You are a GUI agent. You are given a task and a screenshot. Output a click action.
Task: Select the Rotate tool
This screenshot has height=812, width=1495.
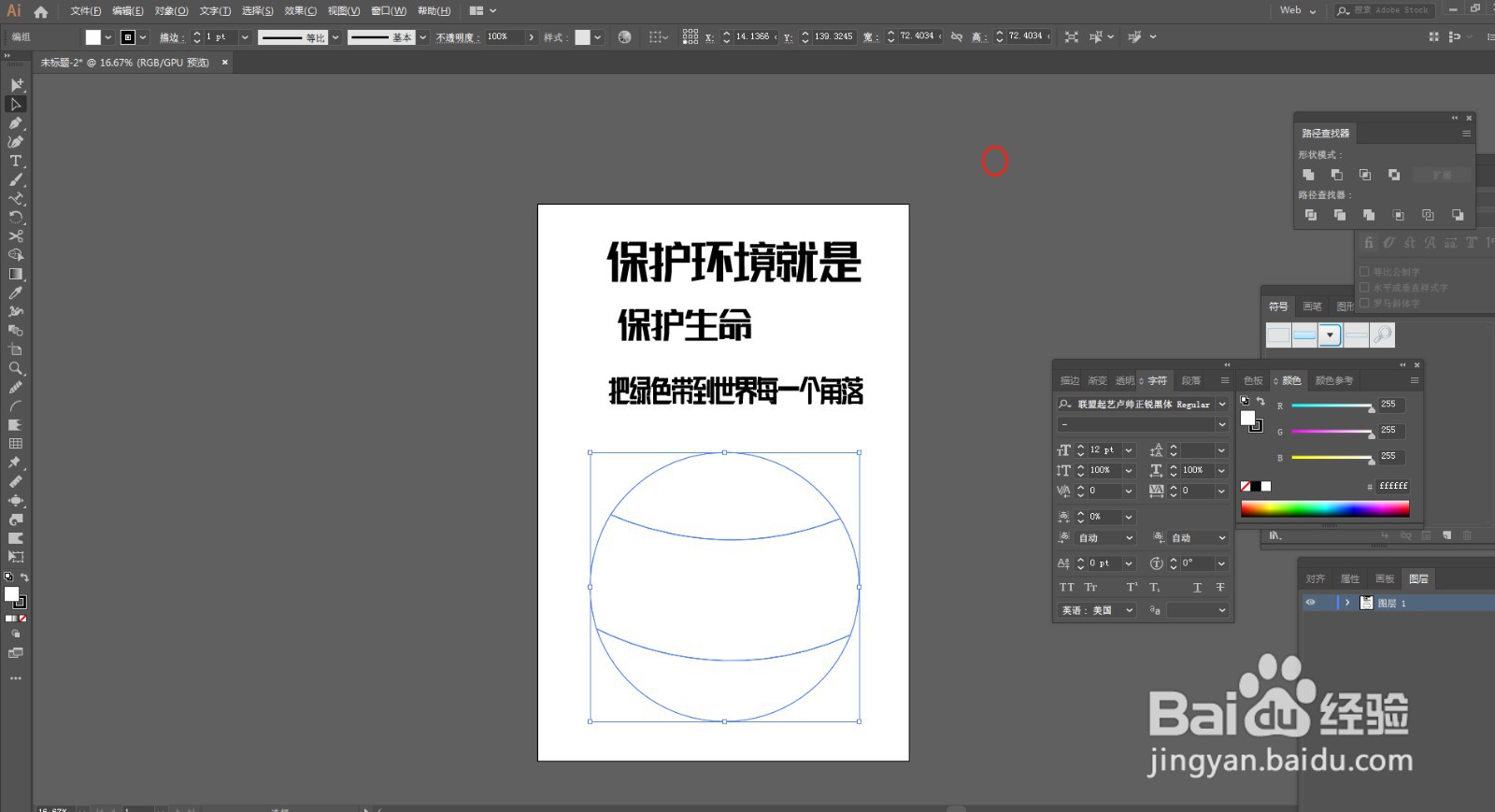click(x=16, y=217)
